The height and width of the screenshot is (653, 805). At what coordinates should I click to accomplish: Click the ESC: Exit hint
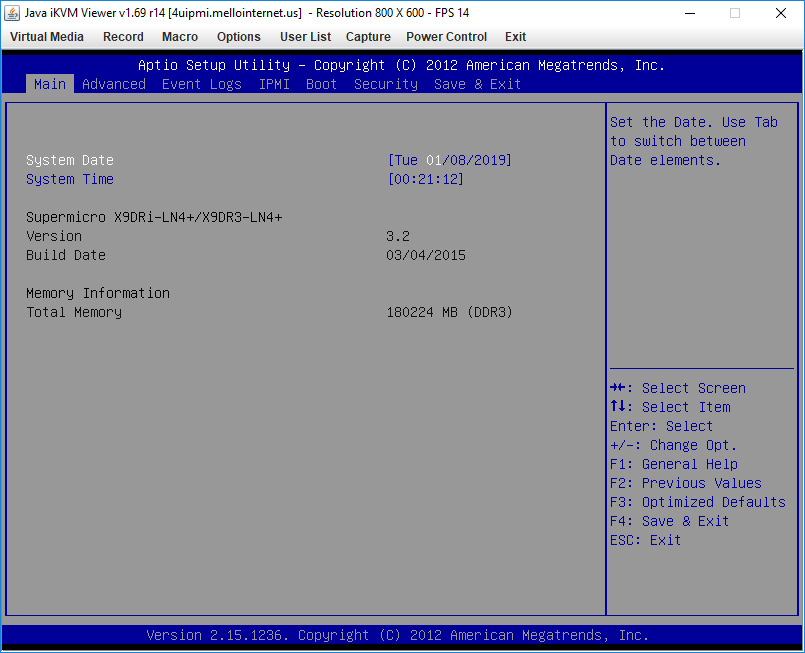(645, 540)
